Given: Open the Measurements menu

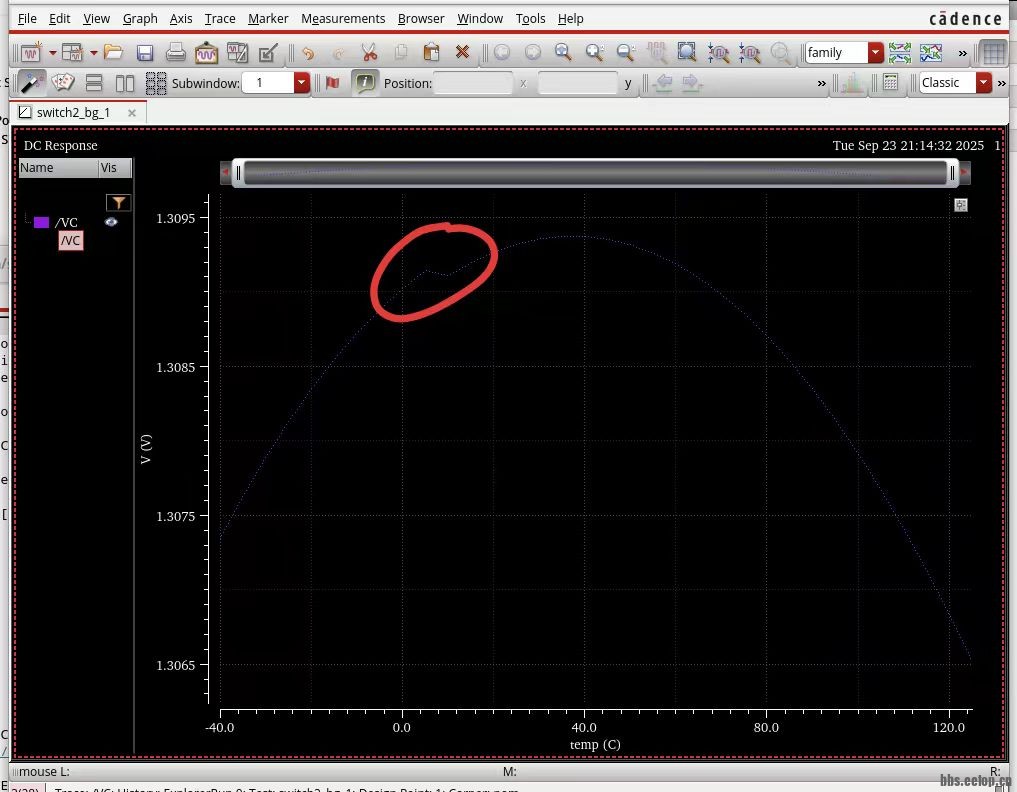Looking at the screenshot, I should [x=343, y=18].
